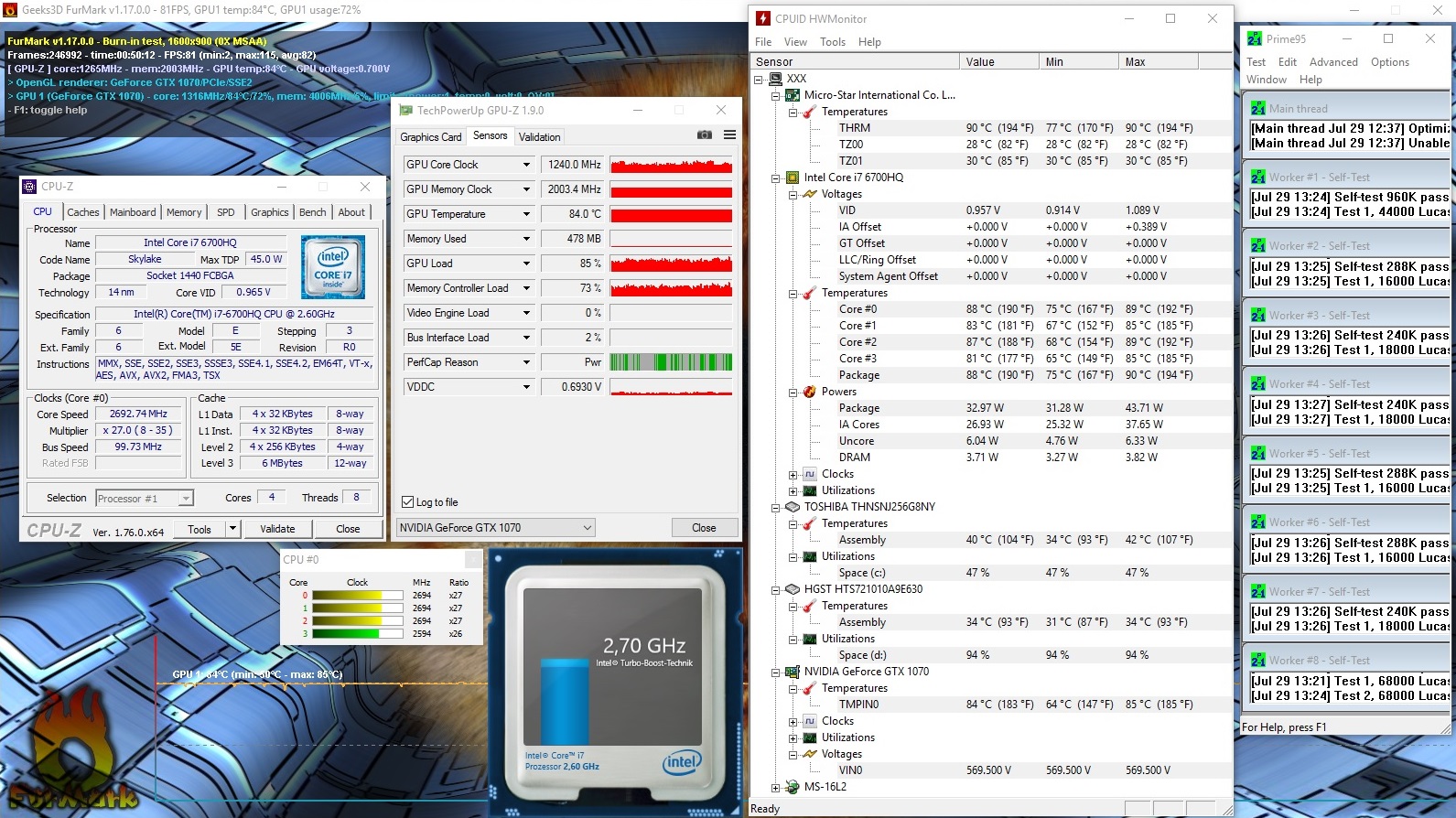The height and width of the screenshot is (818, 1456).
Task: Click the Worker #1 Self-Test window icon
Action: click(1258, 177)
